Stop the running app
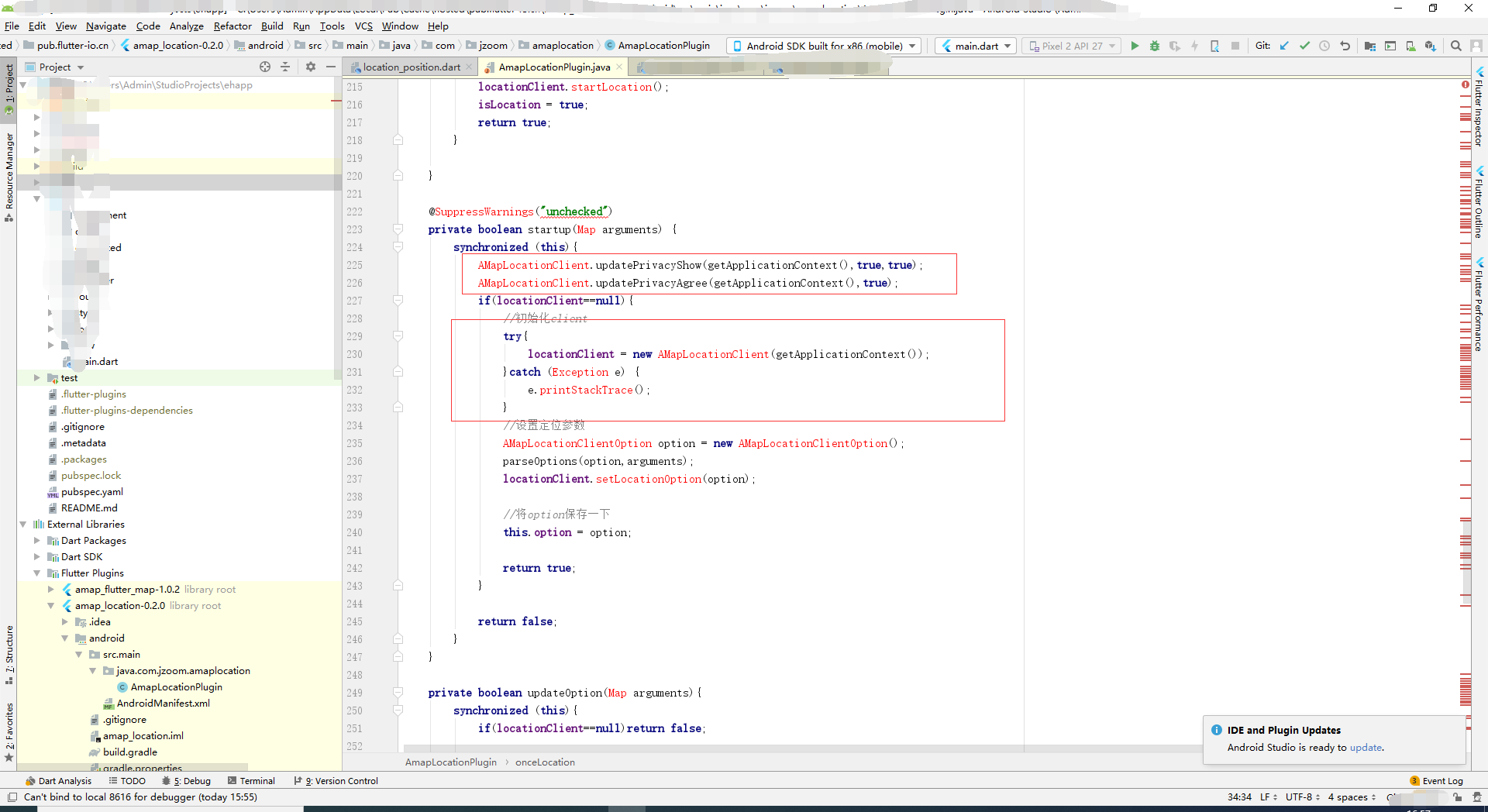 (x=1235, y=46)
